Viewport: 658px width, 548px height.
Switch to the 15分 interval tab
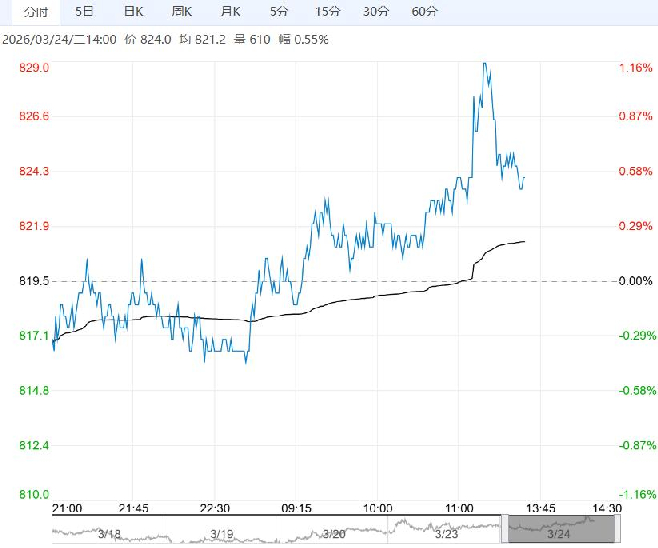327,12
